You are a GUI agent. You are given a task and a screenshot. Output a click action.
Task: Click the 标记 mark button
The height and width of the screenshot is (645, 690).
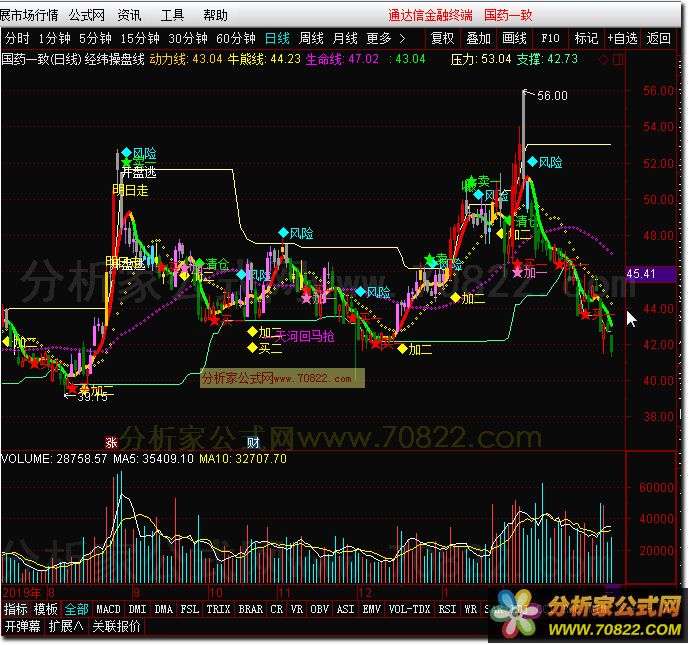587,39
